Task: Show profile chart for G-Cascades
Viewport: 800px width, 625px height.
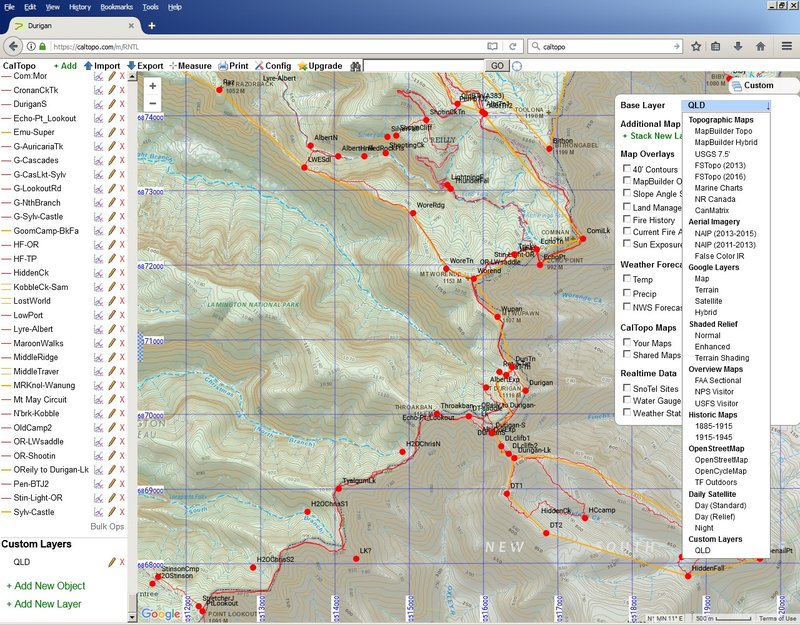Action: pyautogui.click(x=98, y=160)
